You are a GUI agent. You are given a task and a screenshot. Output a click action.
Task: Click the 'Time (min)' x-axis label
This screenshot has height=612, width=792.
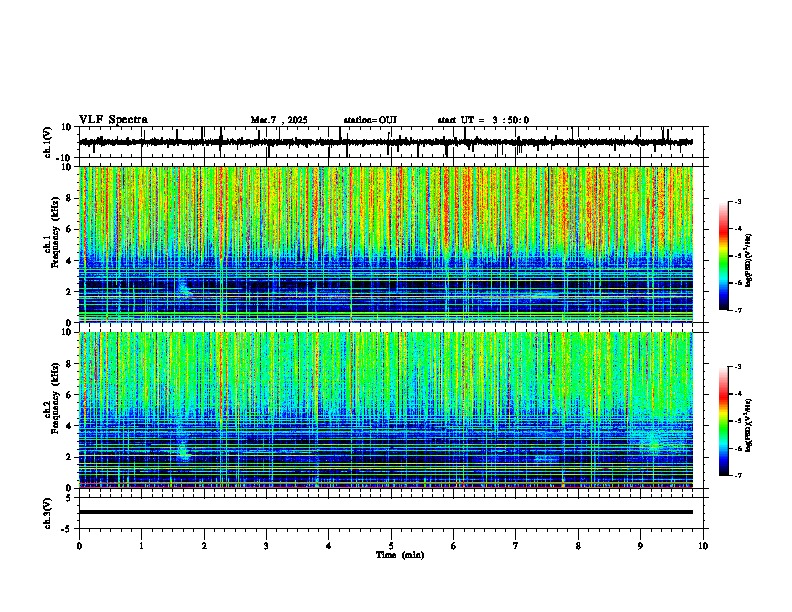(x=400, y=555)
